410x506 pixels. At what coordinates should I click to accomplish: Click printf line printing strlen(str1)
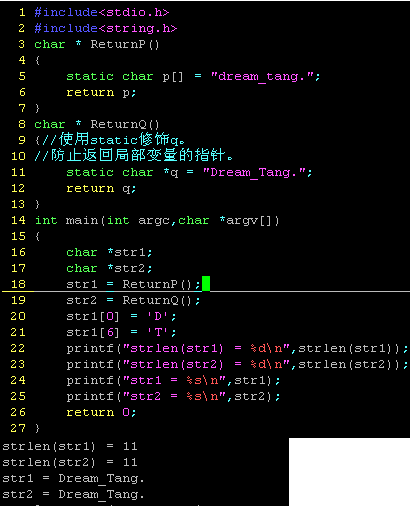(x=237, y=348)
